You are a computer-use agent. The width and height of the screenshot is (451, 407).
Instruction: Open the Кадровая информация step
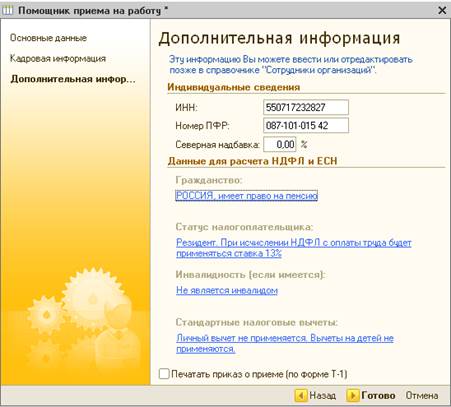tap(58, 59)
